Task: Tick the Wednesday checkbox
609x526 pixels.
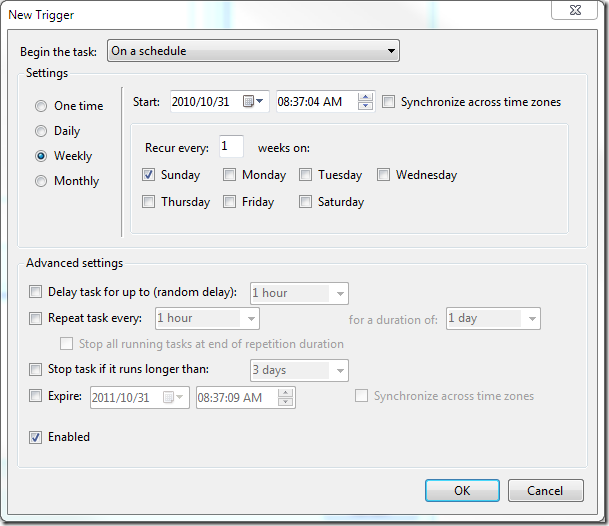Action: coord(384,175)
